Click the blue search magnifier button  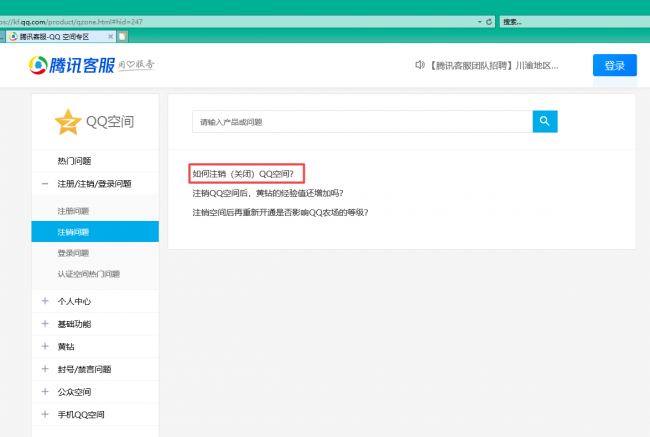pos(545,121)
